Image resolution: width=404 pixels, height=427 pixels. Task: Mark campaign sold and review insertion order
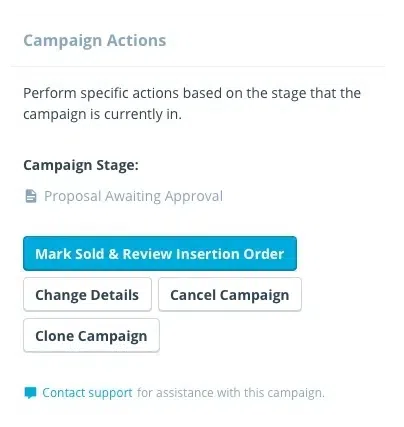pyautogui.click(x=160, y=254)
